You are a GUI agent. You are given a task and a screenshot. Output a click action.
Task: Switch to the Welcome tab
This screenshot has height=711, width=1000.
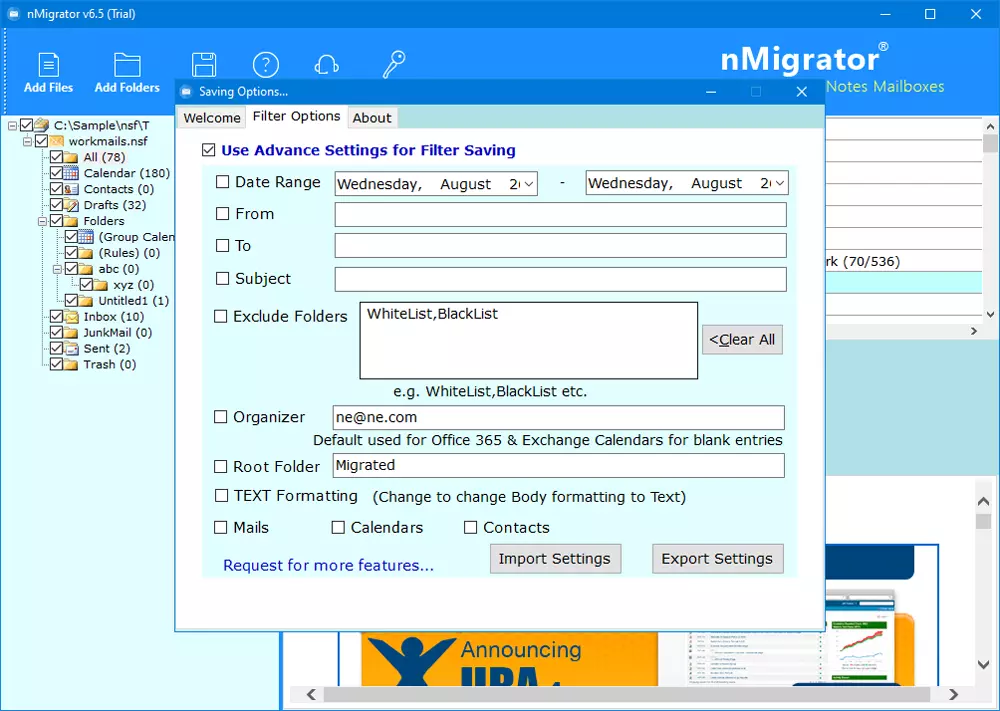[x=212, y=118]
